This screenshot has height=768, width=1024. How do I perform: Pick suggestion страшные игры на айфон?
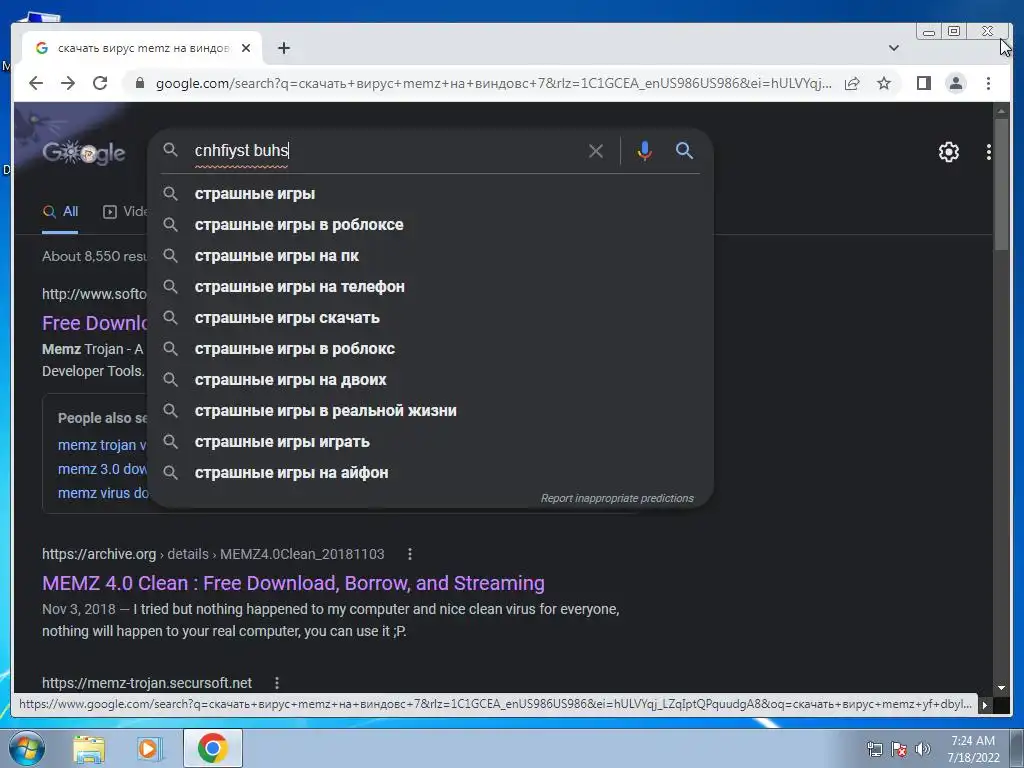(x=431, y=473)
